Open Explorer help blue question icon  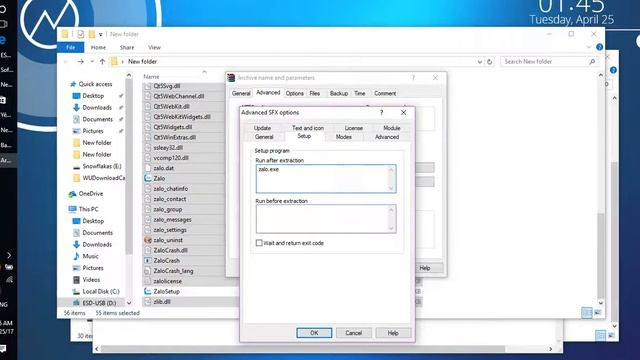pyautogui.click(x=599, y=47)
